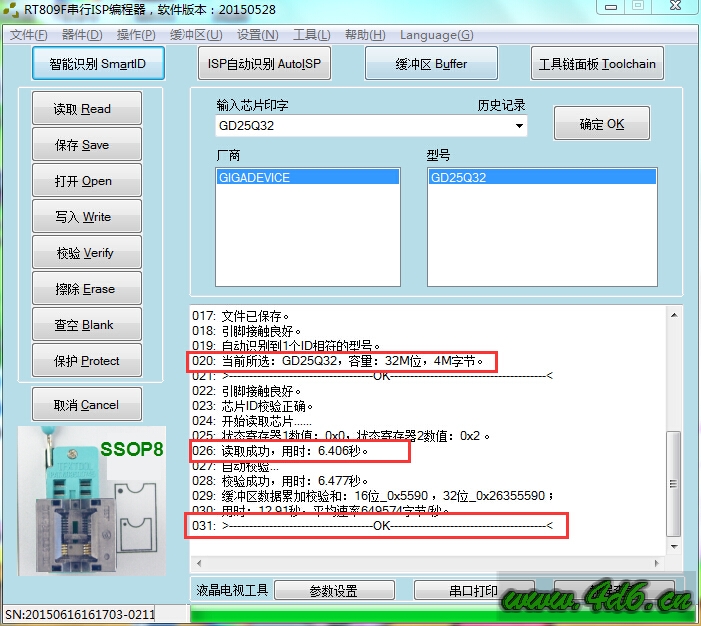
Task: Click the 保护 Protect button
Action: (x=87, y=360)
